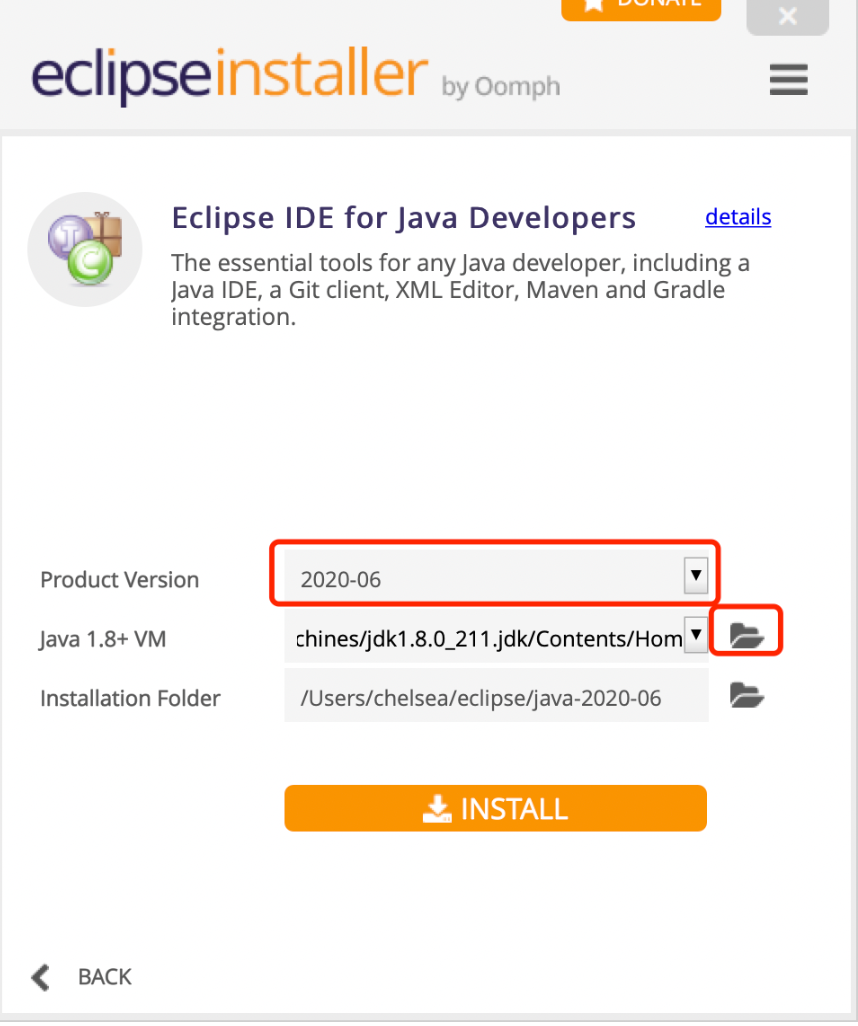Browse for Installation Folder icon
This screenshot has width=858, height=1026.
(x=746, y=695)
